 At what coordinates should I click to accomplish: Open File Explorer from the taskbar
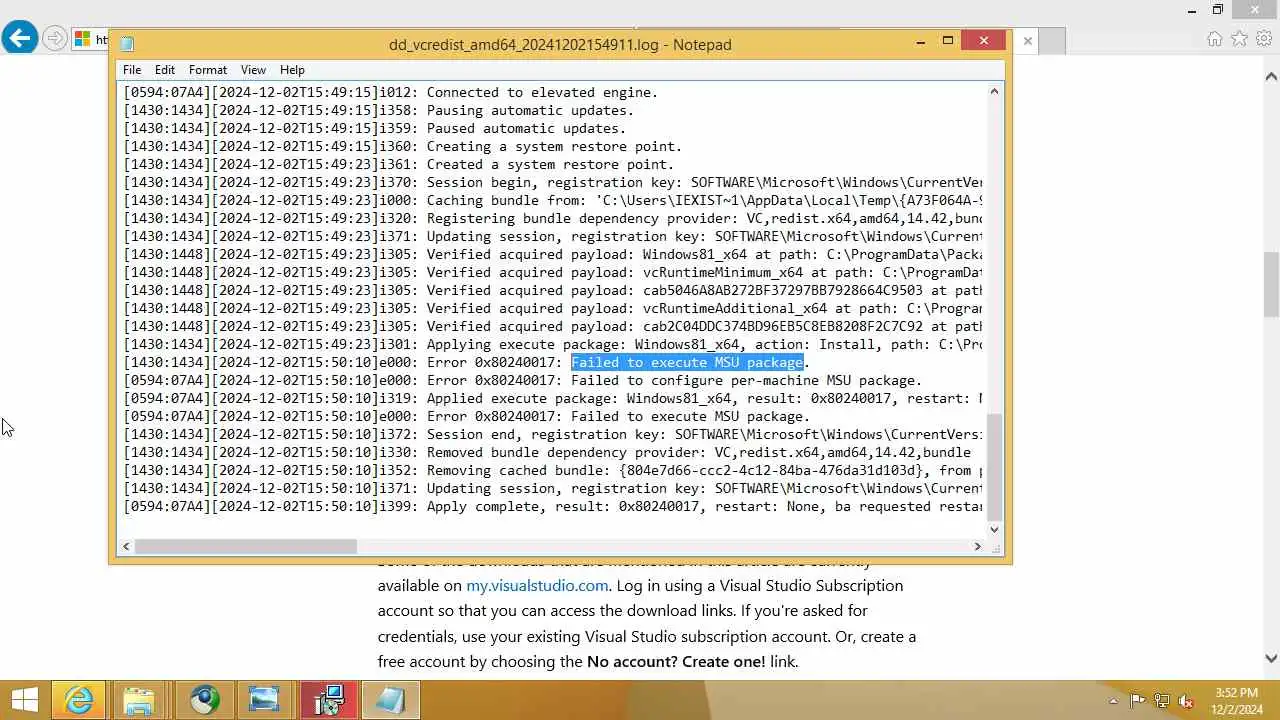[x=140, y=700]
